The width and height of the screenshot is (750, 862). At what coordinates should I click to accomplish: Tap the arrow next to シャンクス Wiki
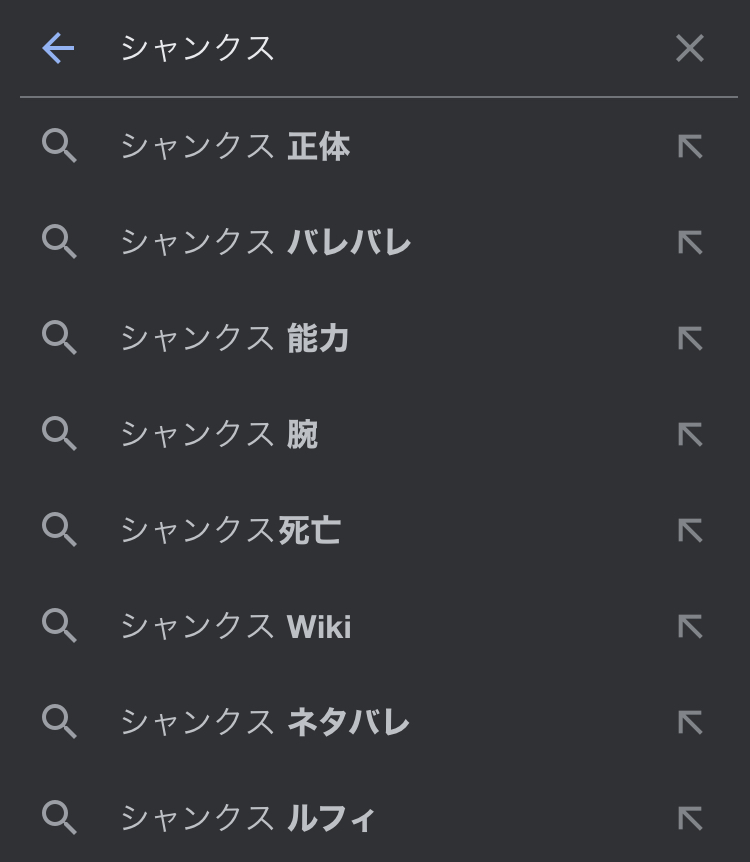[x=689, y=626]
